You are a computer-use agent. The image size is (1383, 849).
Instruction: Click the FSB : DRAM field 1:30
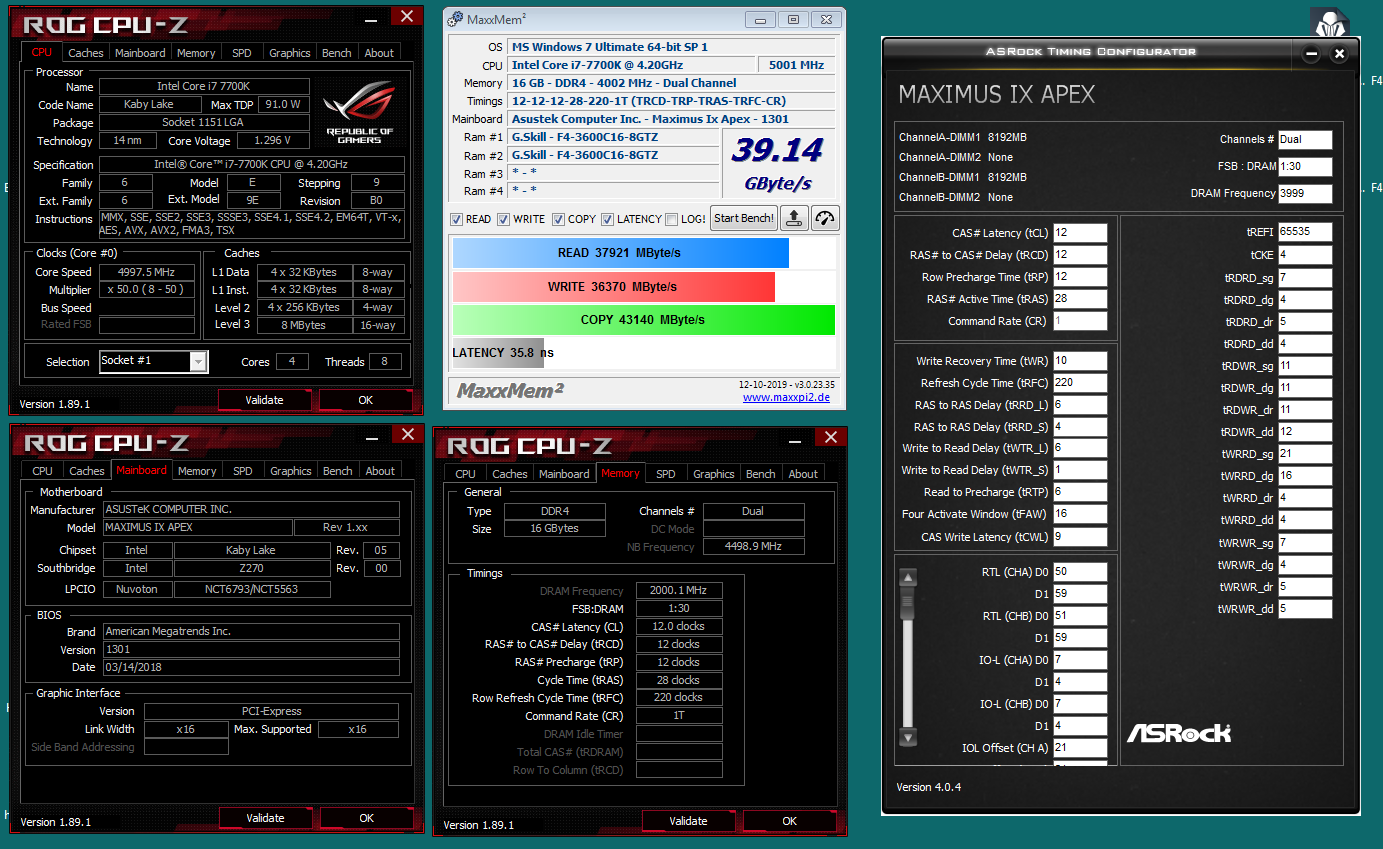click(x=1304, y=167)
